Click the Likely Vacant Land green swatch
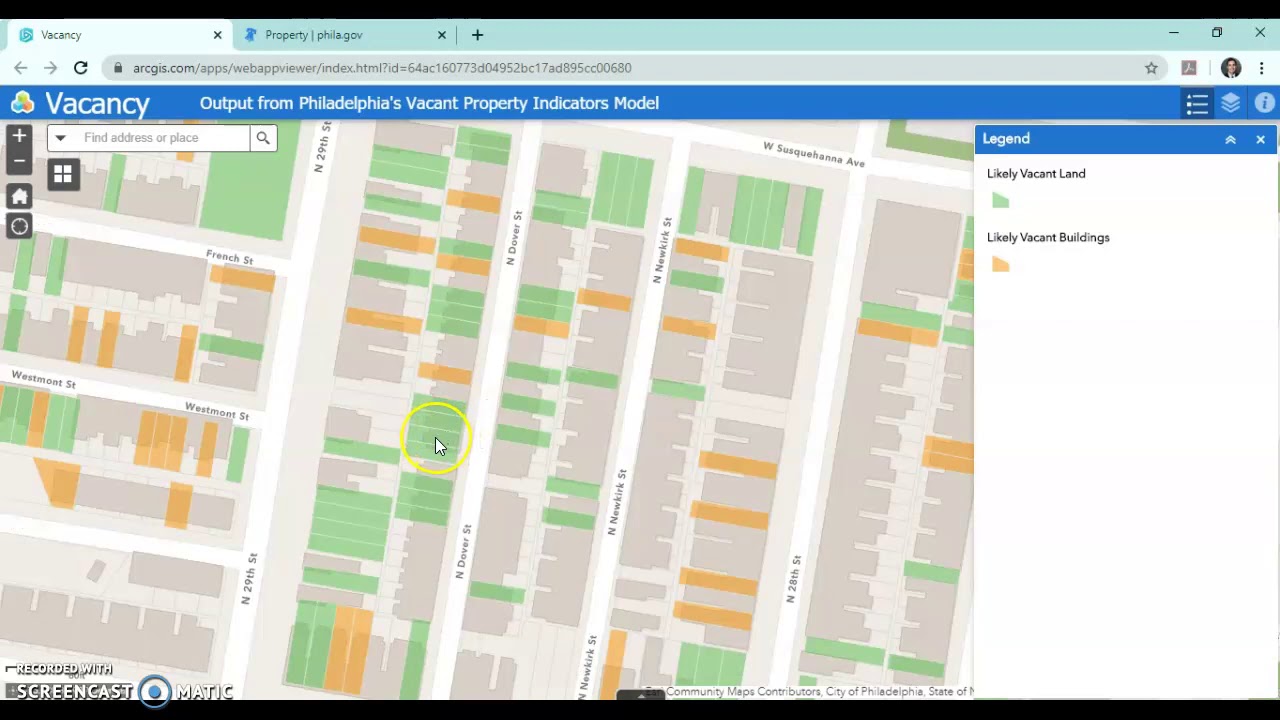 tap(1001, 201)
